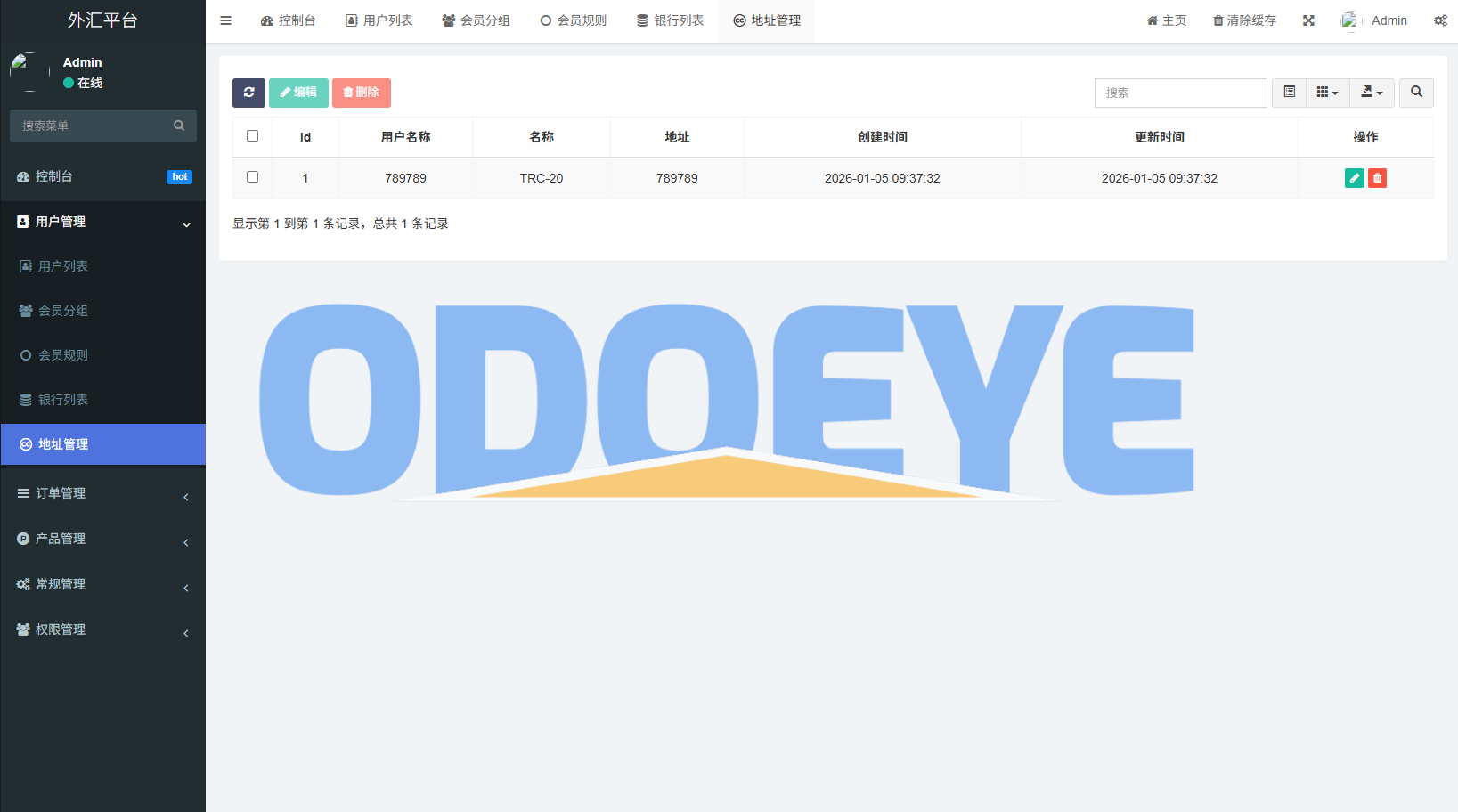
Task: Click the magnifier advanced search button
Action: 1416,93
